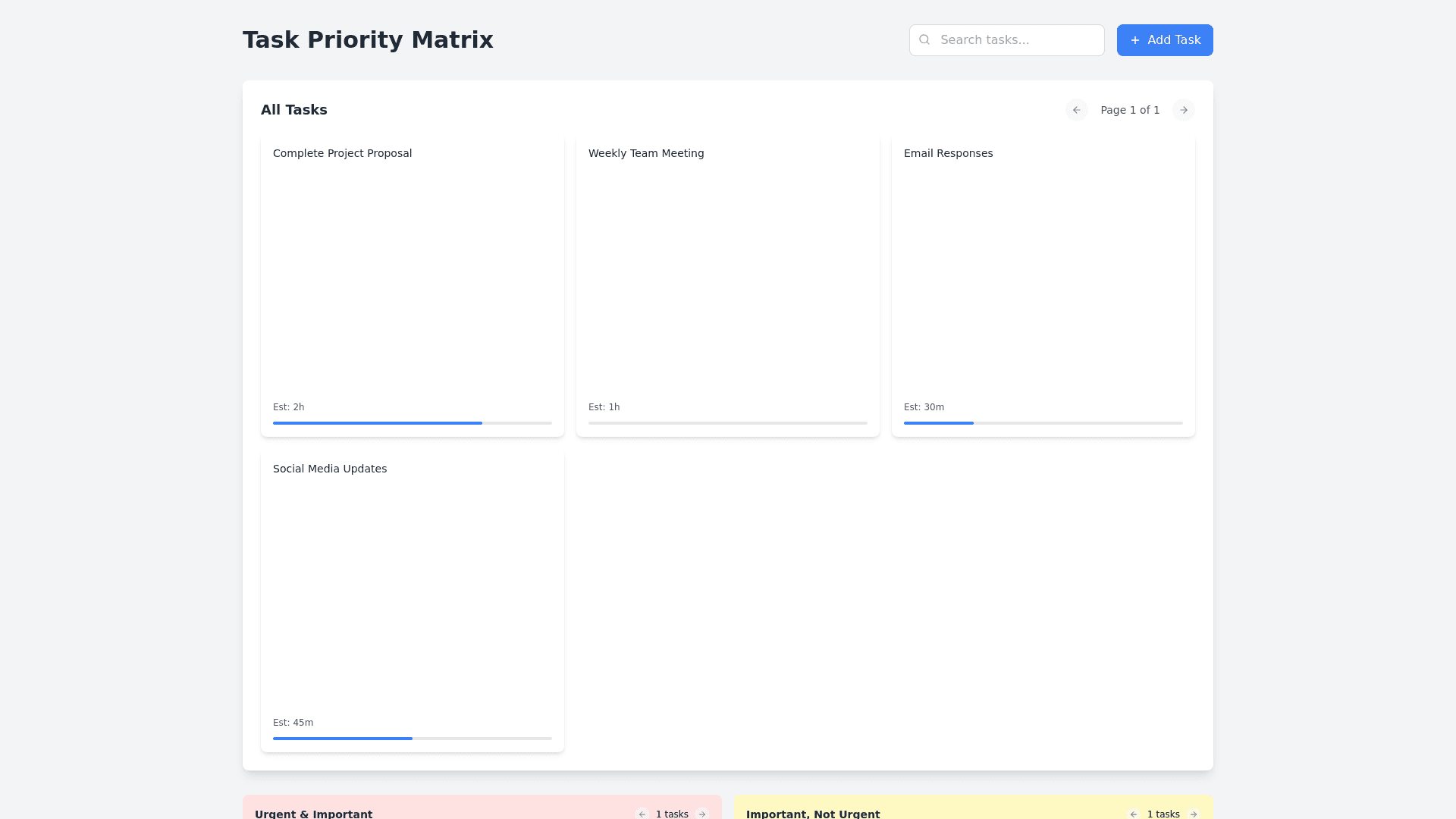Click the search magnifier icon
This screenshot has width=1456, height=819.
924,39
